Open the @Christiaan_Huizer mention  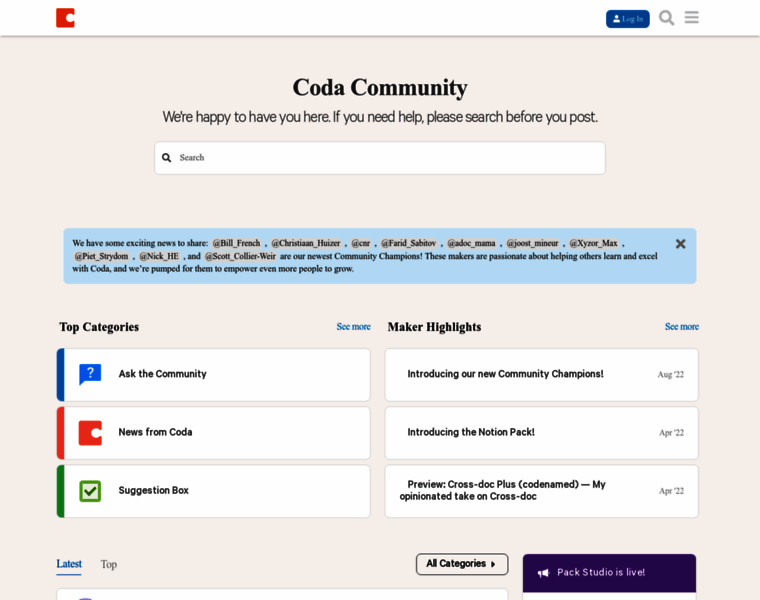[305, 243]
